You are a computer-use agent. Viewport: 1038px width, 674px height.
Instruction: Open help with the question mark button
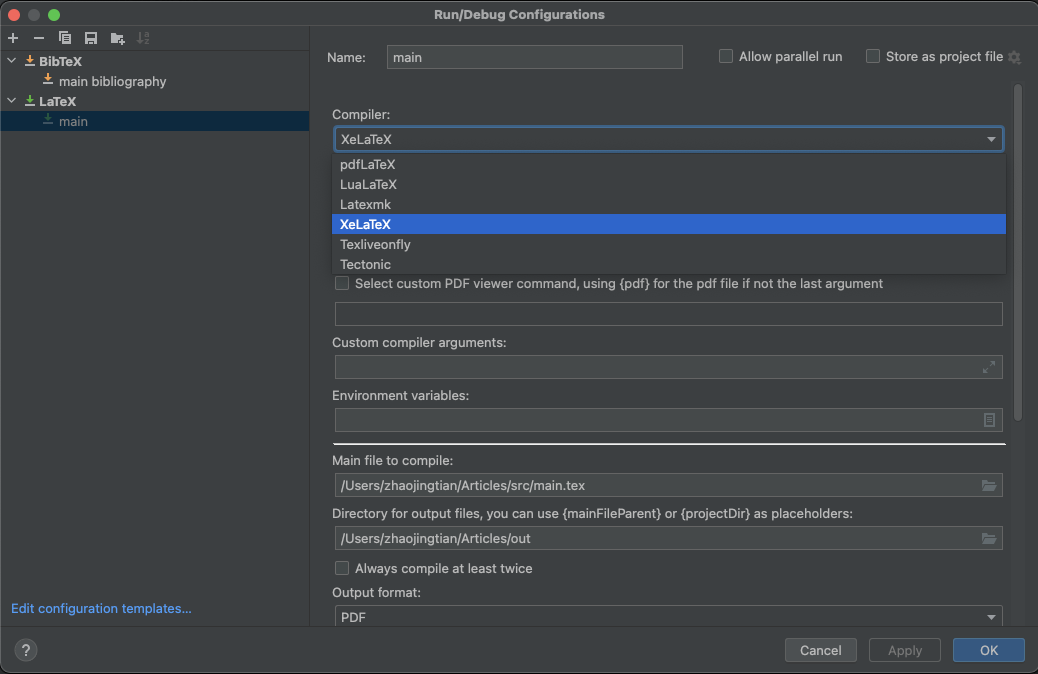(x=26, y=650)
